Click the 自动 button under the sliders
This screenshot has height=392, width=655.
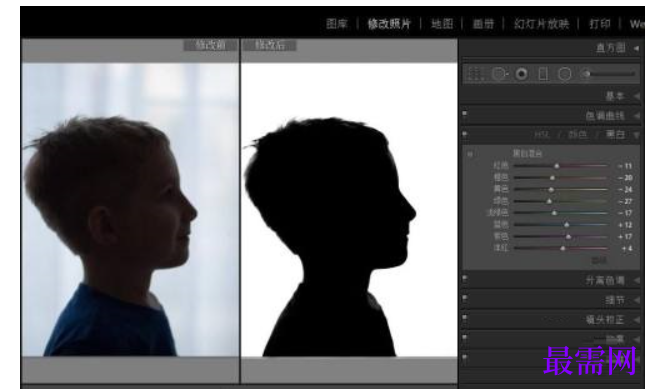tap(599, 261)
